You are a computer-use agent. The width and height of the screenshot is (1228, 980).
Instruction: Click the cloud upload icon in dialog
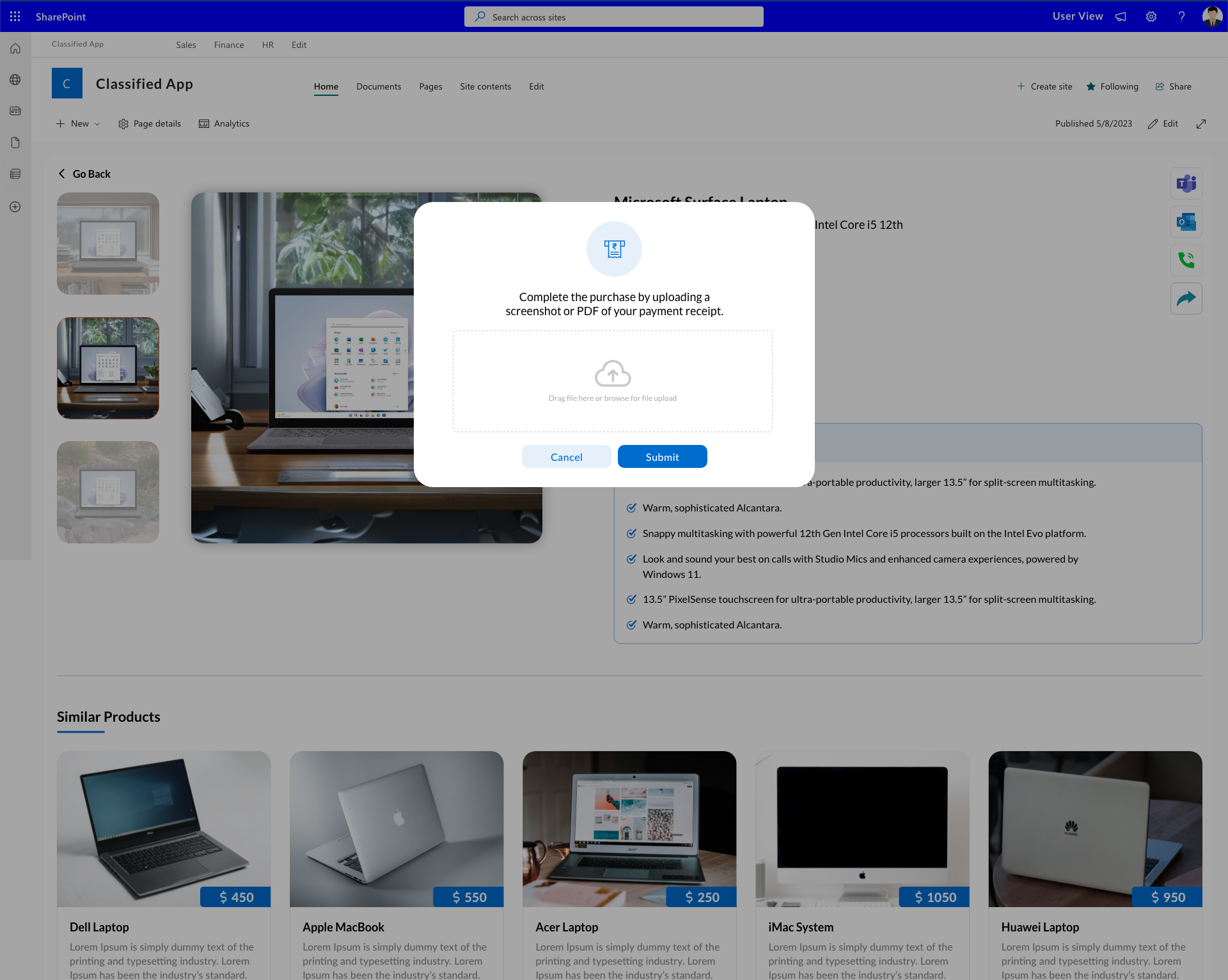613,374
